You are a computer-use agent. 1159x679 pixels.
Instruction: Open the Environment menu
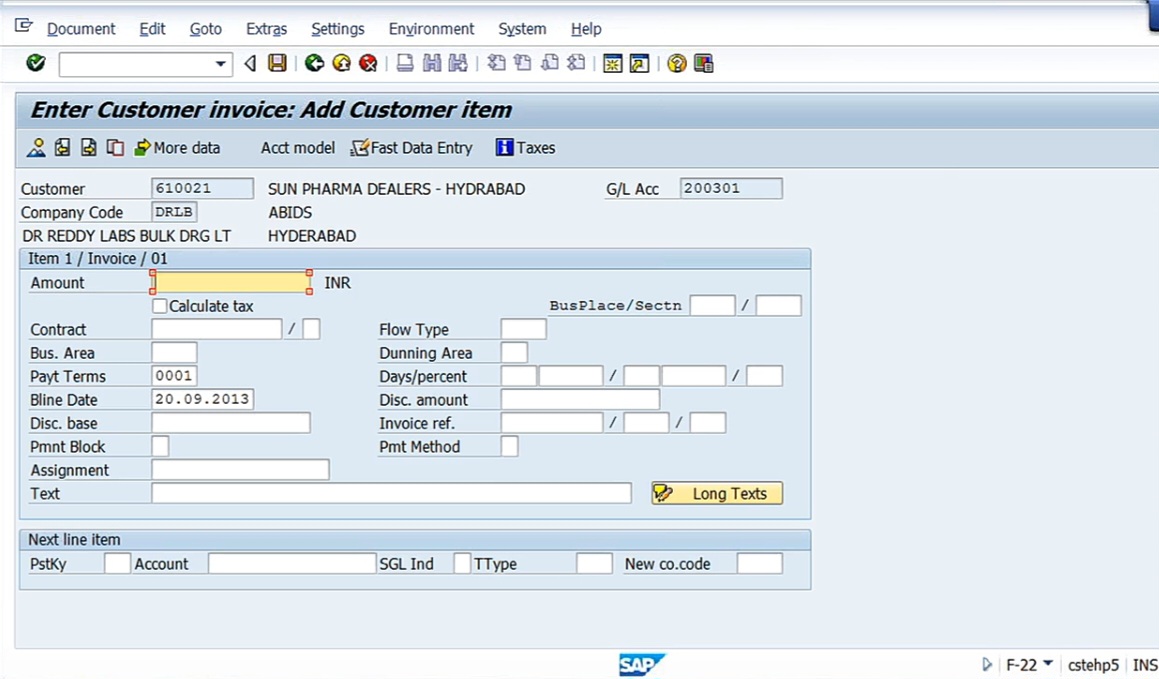pos(432,29)
